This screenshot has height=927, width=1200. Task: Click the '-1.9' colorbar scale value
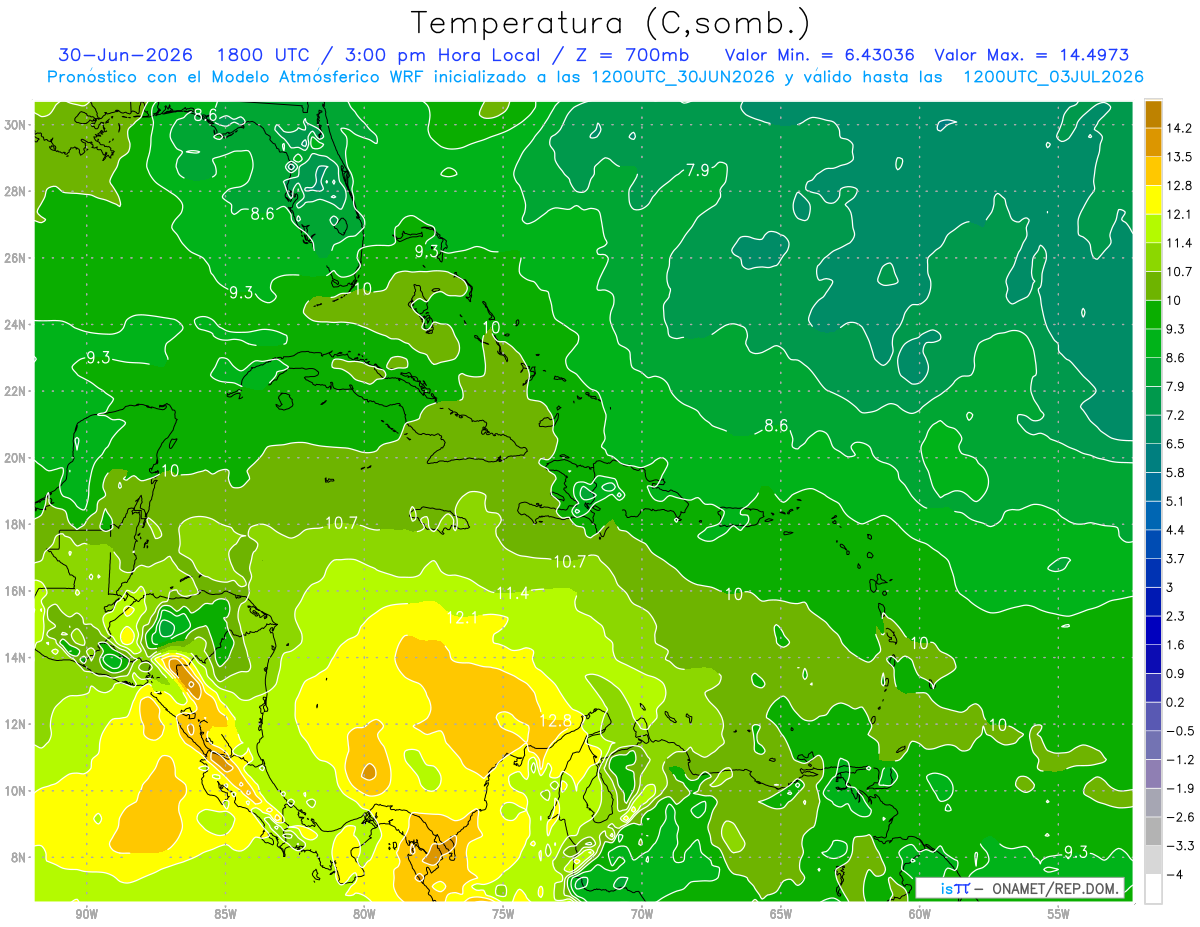pos(1178,788)
